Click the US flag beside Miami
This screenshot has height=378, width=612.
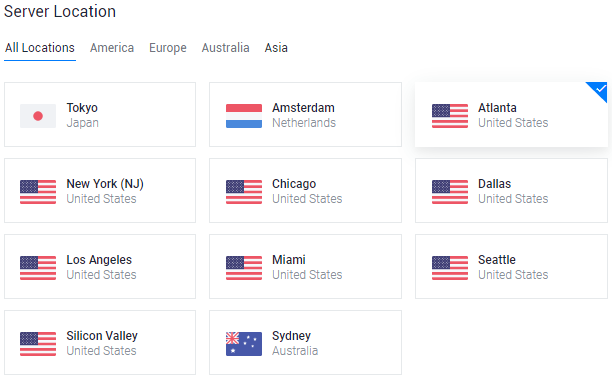[x=244, y=268]
